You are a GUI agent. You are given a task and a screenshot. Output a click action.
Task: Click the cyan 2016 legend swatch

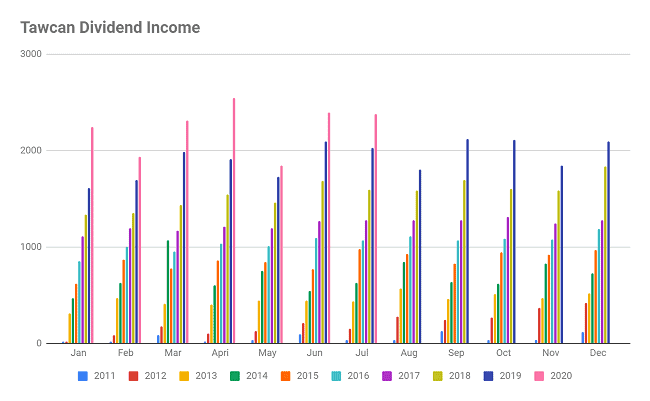pyautogui.click(x=337, y=377)
